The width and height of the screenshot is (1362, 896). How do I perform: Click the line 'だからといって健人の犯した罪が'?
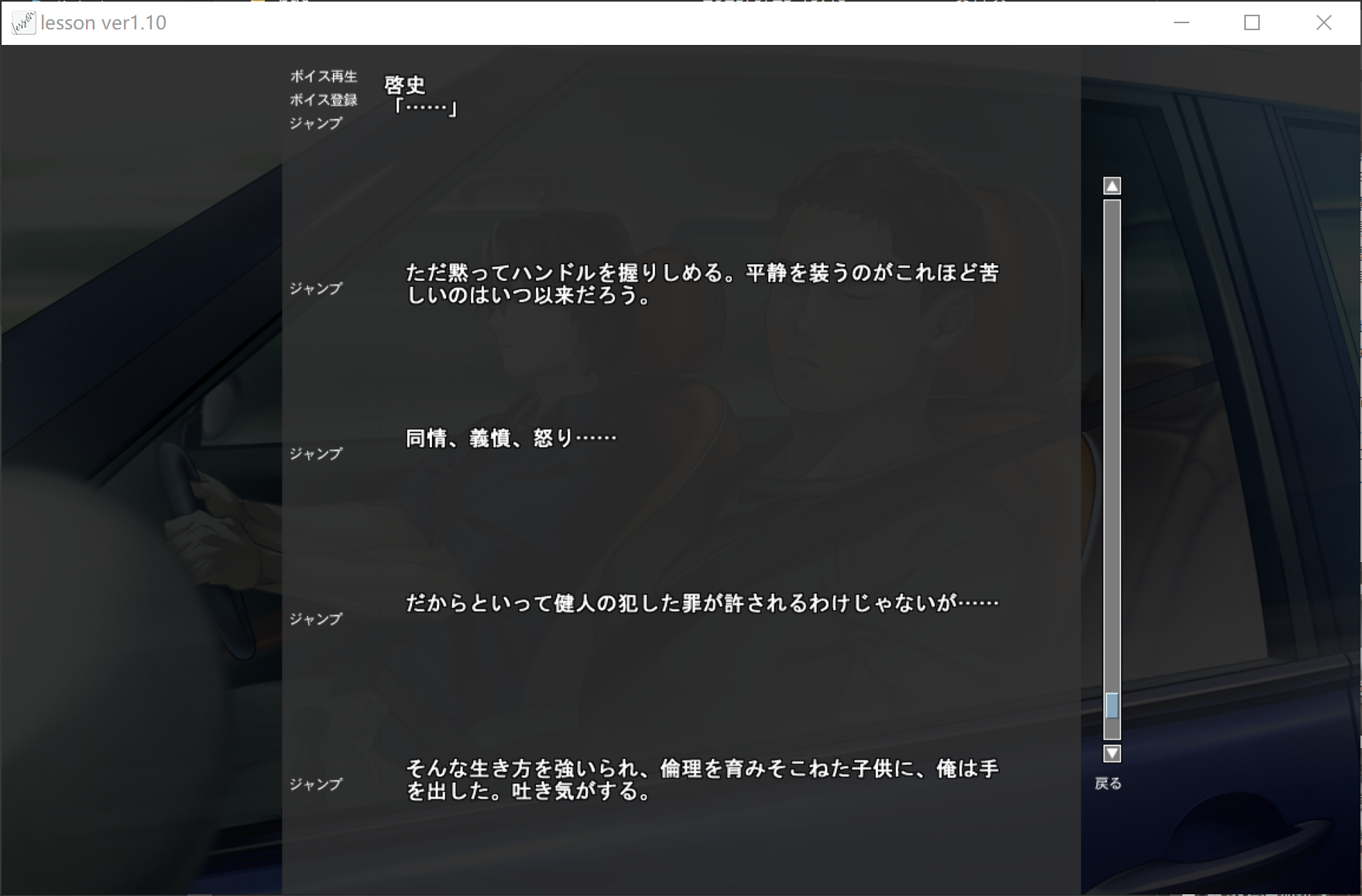click(702, 603)
